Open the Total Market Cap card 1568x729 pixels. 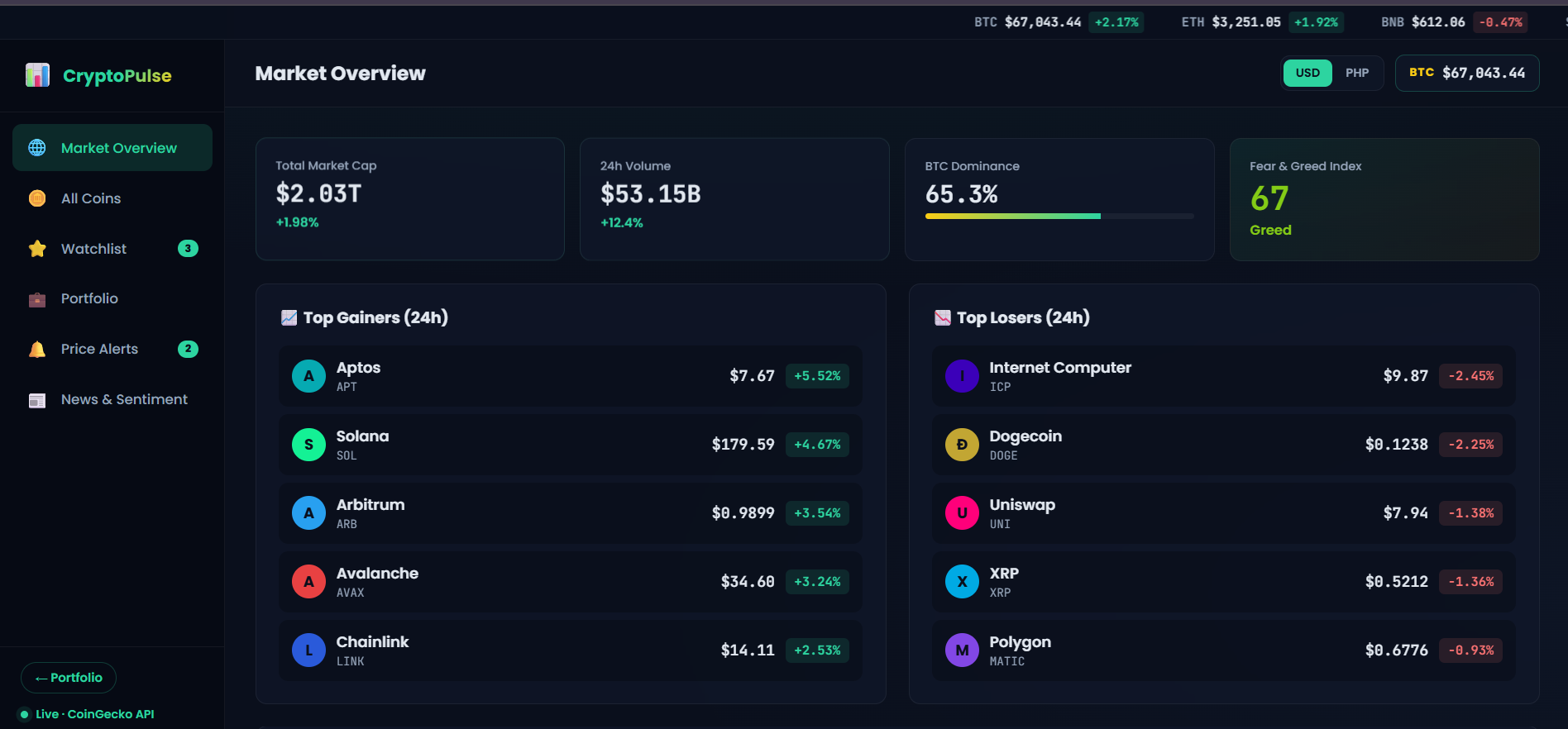[x=410, y=199]
